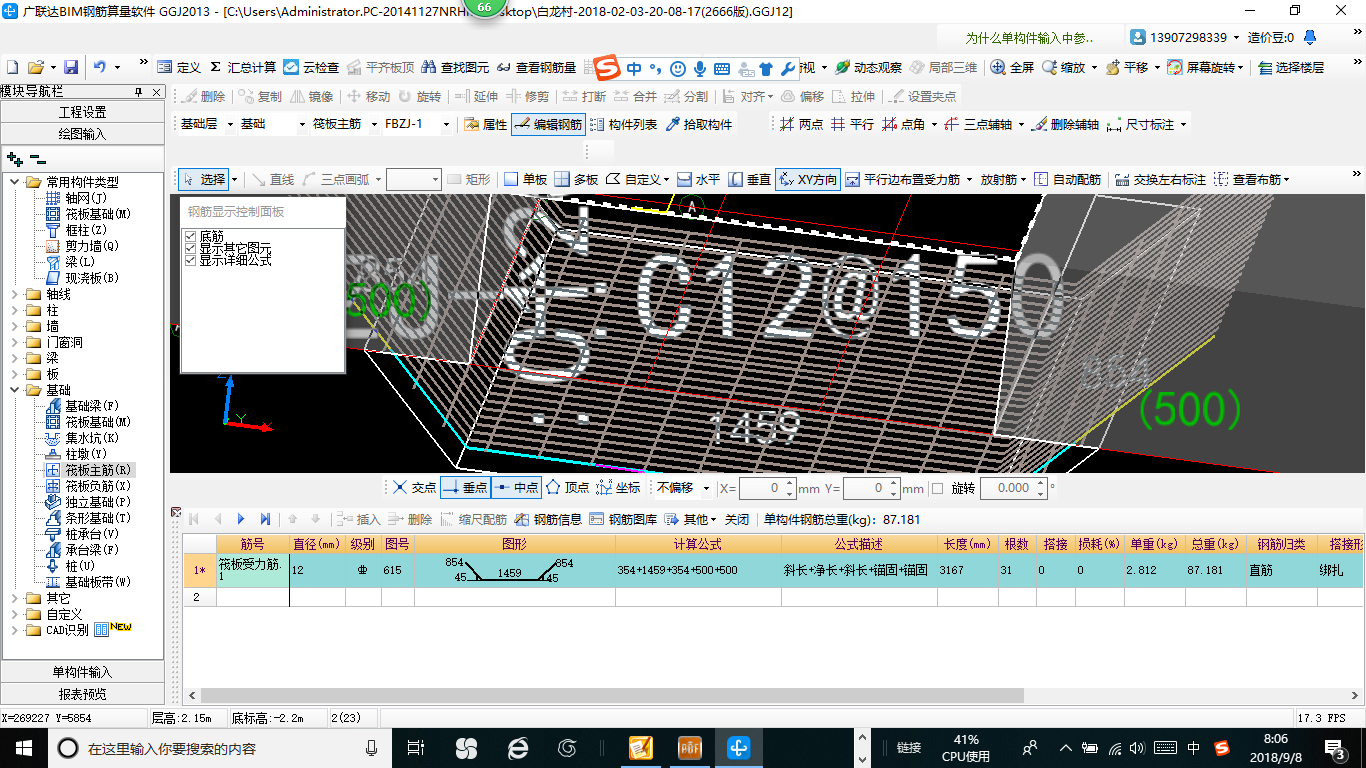Viewport: 1366px width, 768px height.
Task: Click 选择楼层 button
Action: pyautogui.click(x=1291, y=67)
